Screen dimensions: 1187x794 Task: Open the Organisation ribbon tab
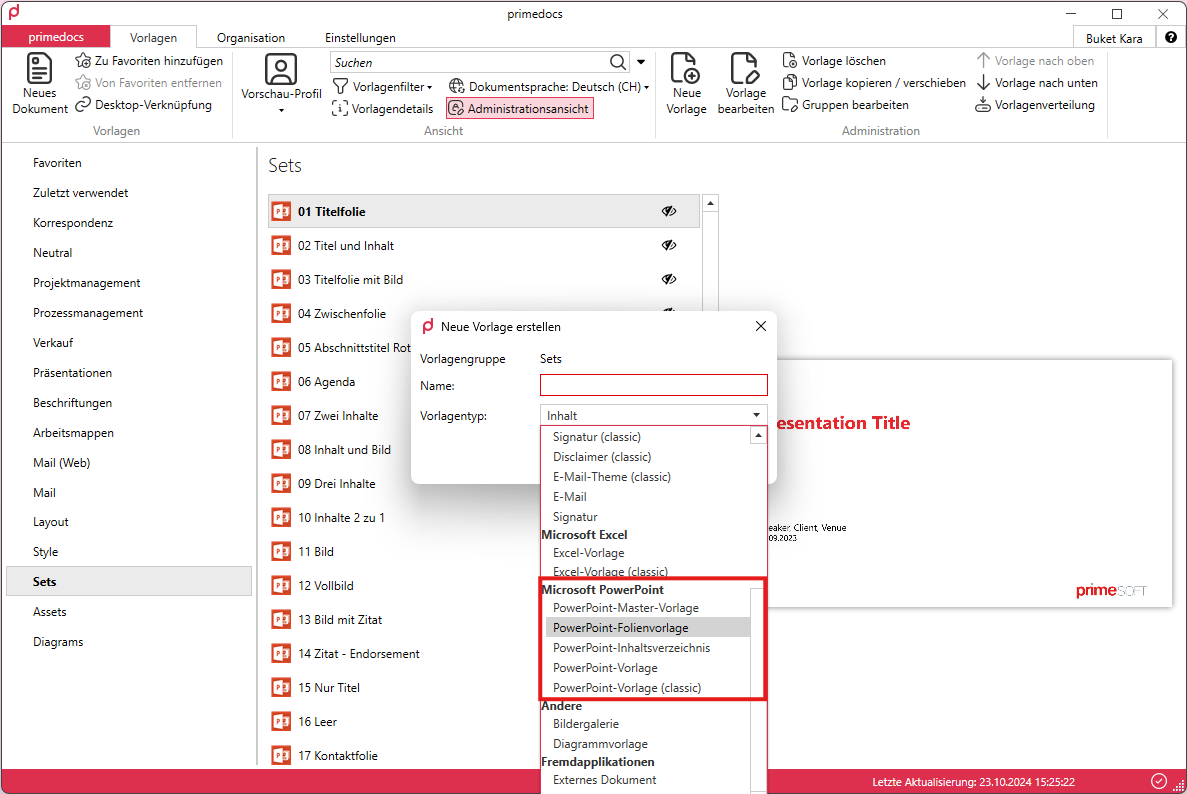[x=251, y=37]
